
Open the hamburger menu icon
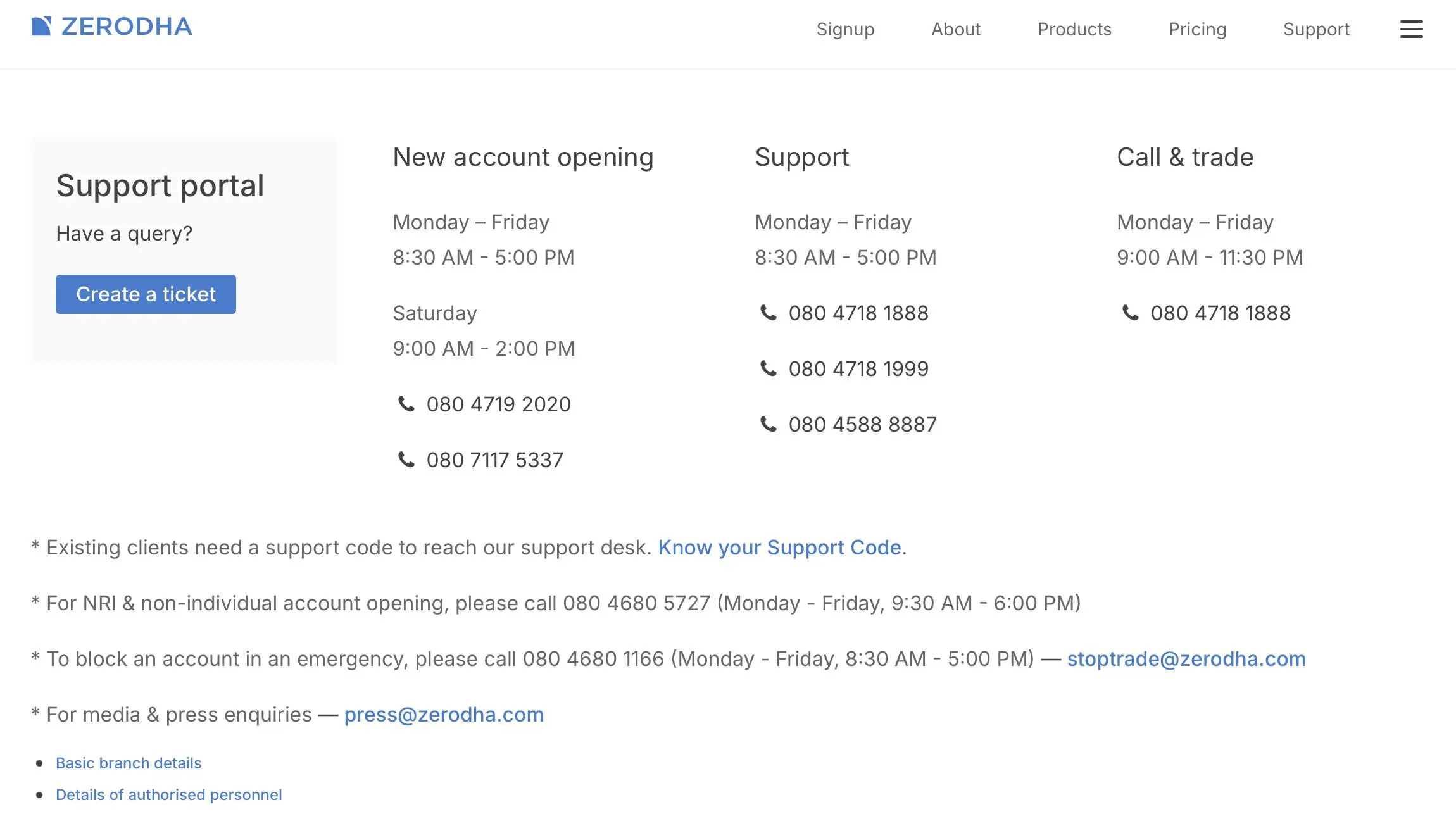pos(1411,29)
